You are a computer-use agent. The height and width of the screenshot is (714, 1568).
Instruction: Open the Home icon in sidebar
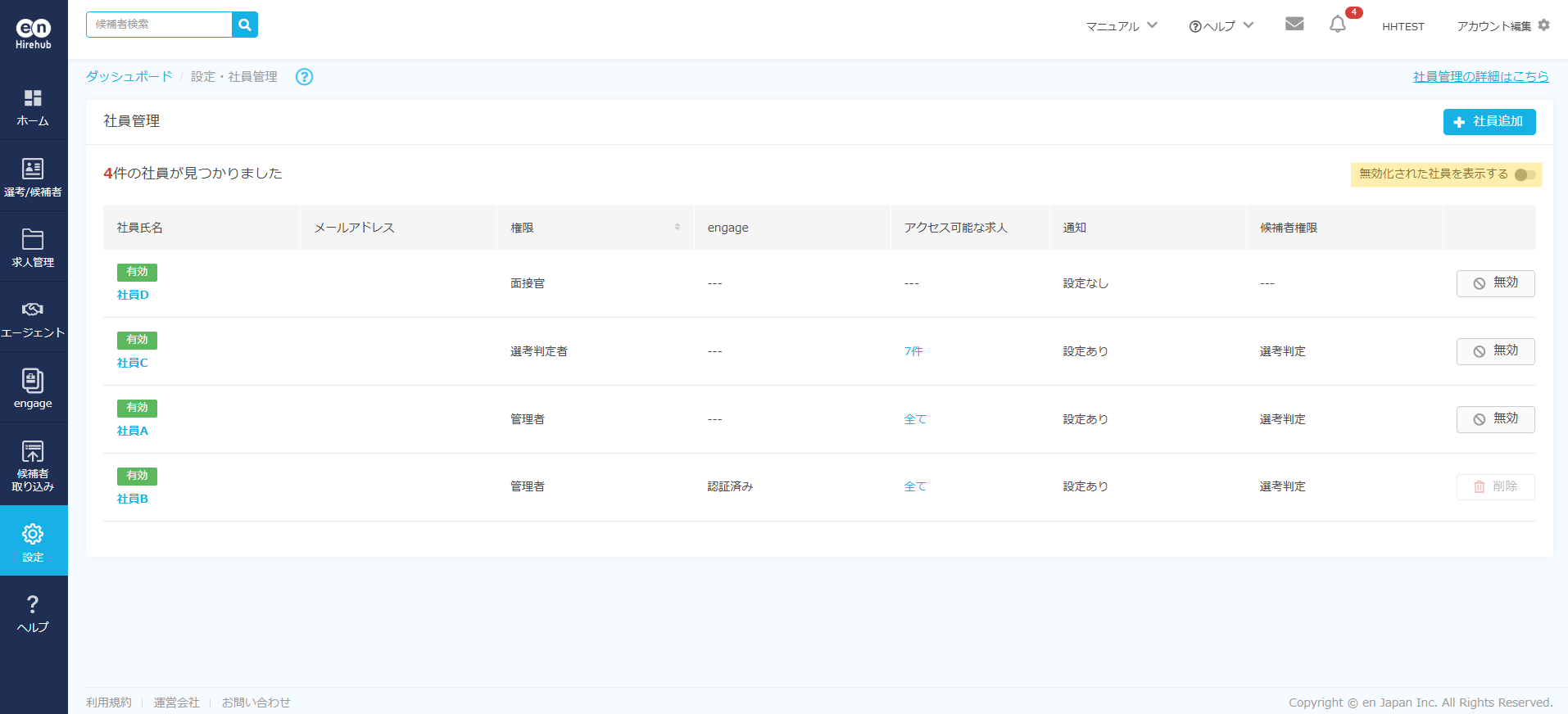coord(33,99)
